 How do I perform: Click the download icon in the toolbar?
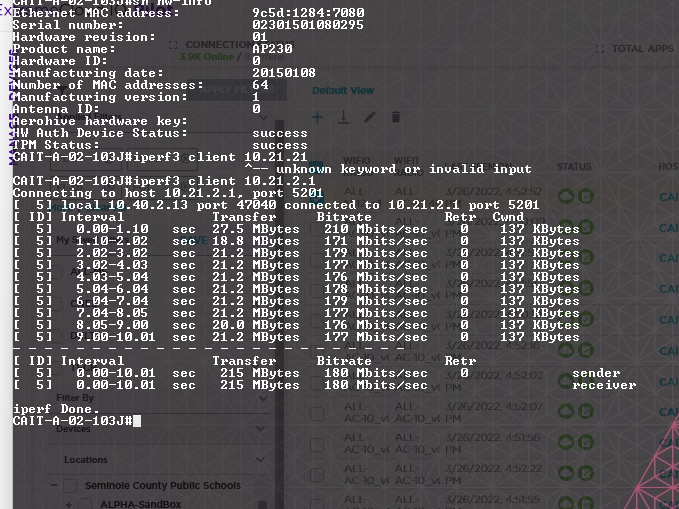[343, 117]
